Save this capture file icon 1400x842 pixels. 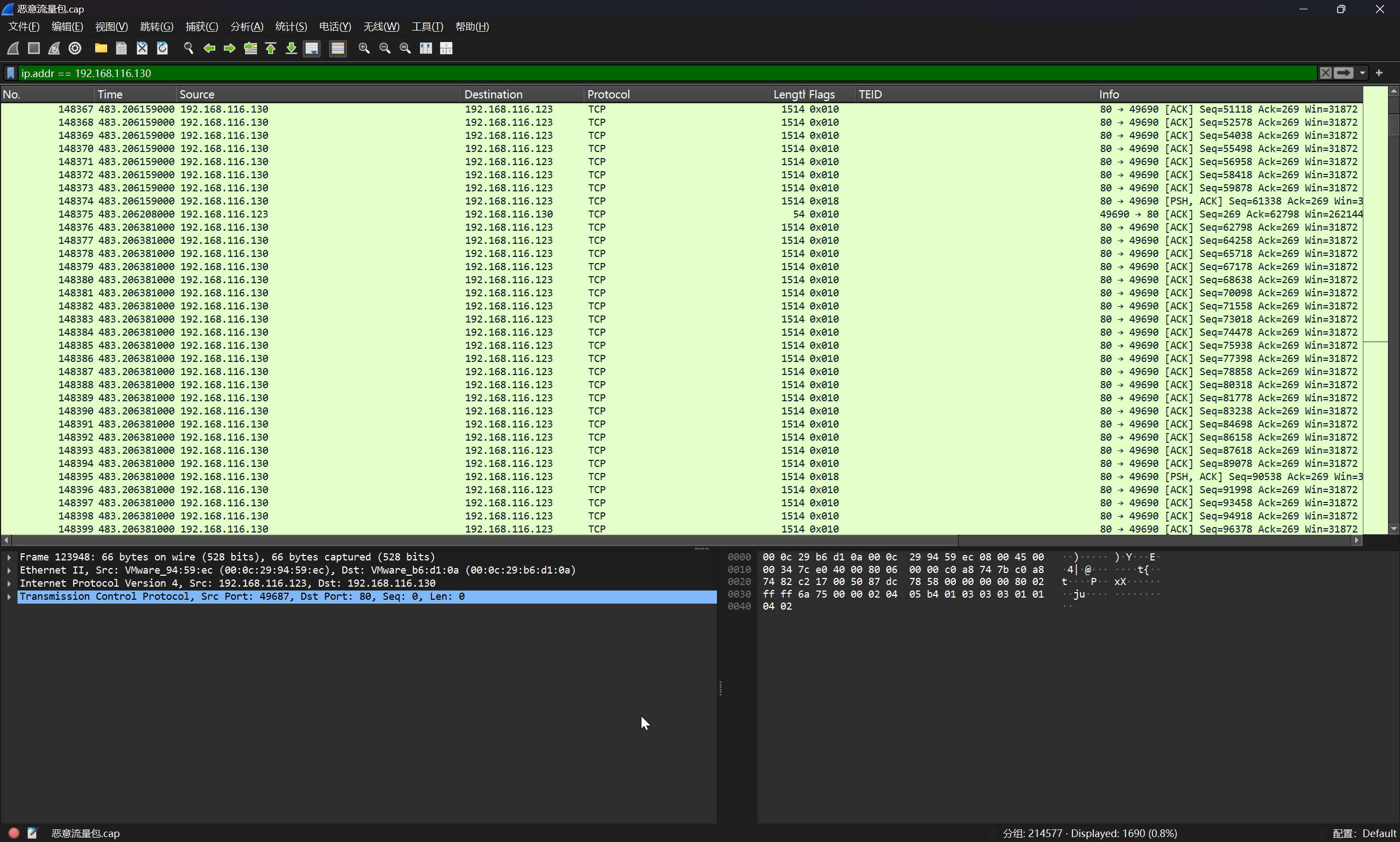pos(121,48)
